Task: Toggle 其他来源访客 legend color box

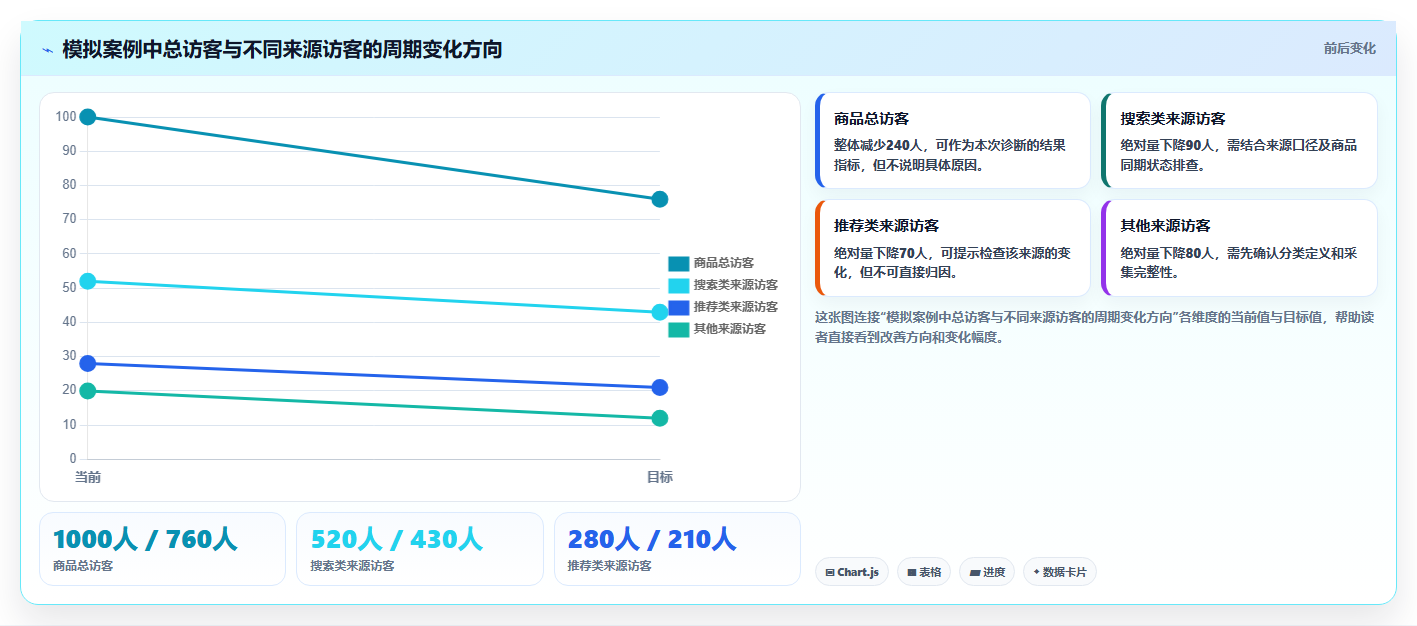Action: [679, 329]
